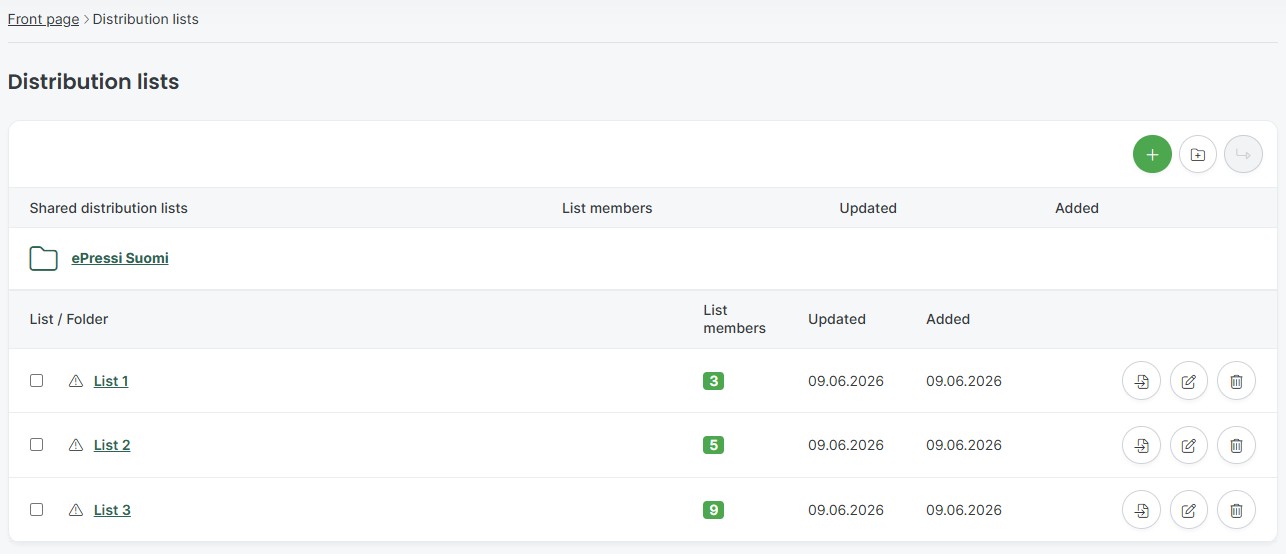The image size is (1286, 554).
Task: Click the member count badge 9
Action: tap(713, 510)
